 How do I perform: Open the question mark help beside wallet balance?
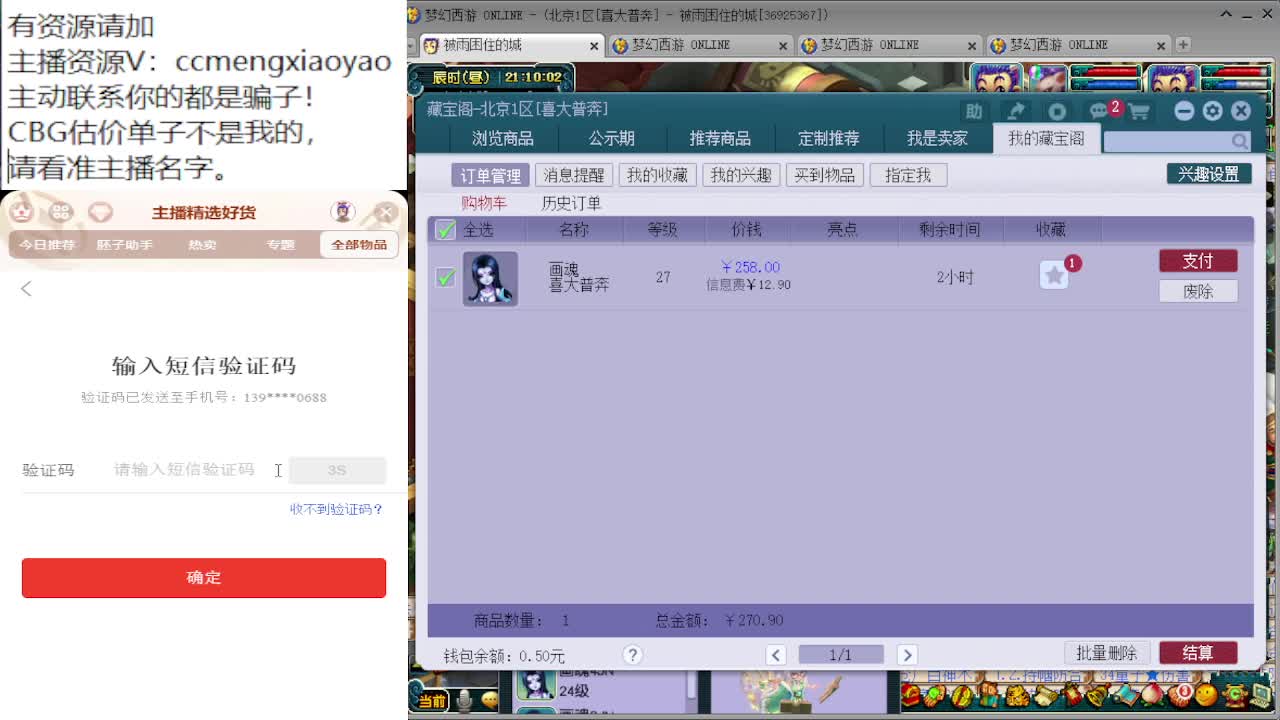pos(632,655)
